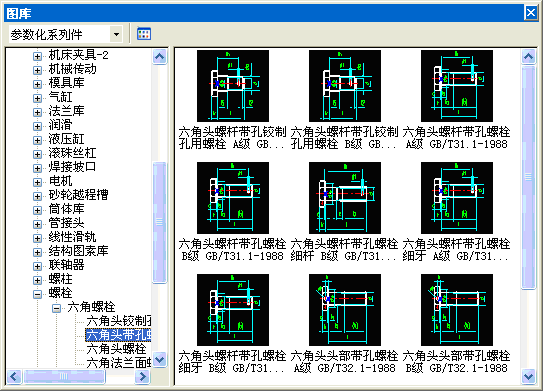Expand the 法兰库 tree node
Viewport: 543px width, 391px height.
click(x=37, y=112)
